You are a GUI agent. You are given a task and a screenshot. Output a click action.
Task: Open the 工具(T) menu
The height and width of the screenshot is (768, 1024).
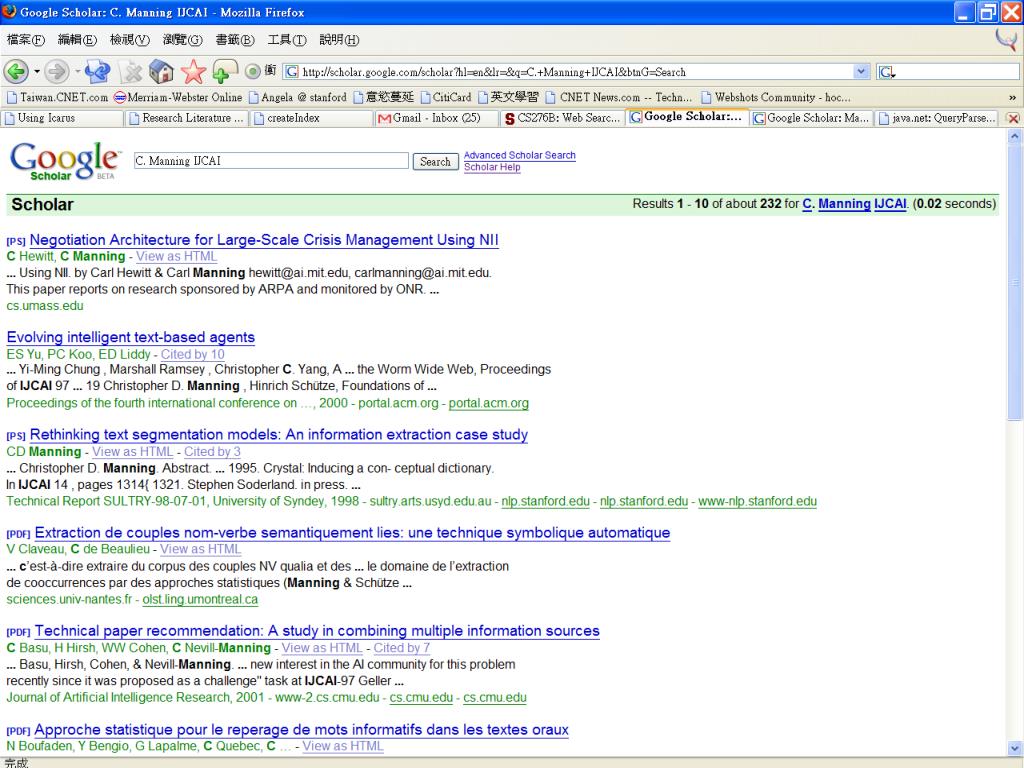[x=287, y=40]
